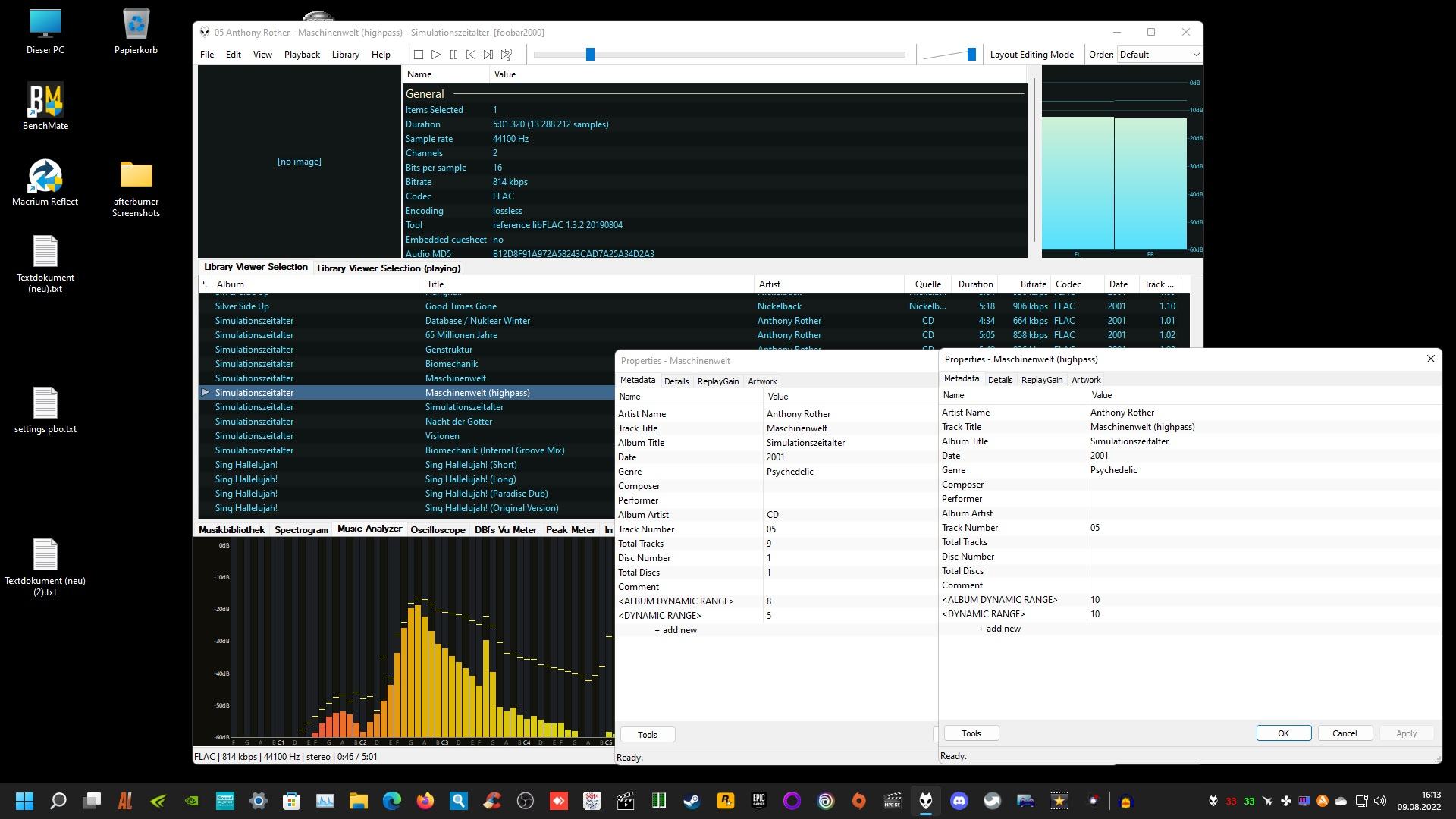Open the Artwork tab in the Maschinenwelt properties

762,381
